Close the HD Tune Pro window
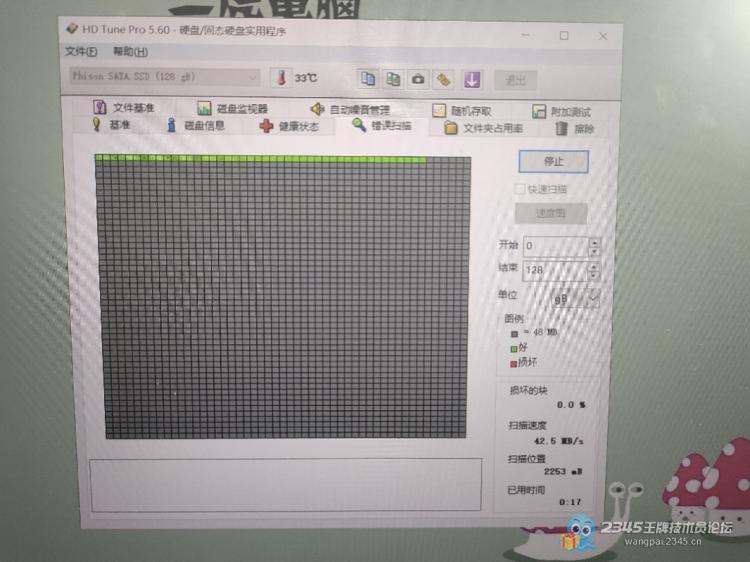 [x=603, y=36]
